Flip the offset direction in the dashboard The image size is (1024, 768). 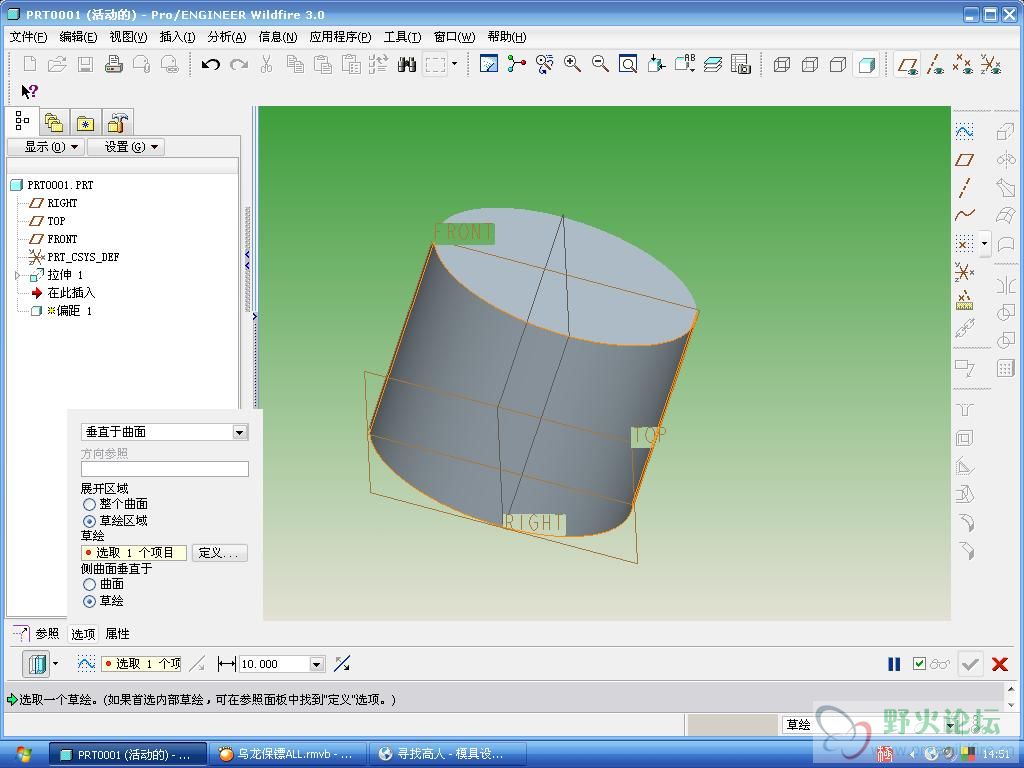[342, 664]
